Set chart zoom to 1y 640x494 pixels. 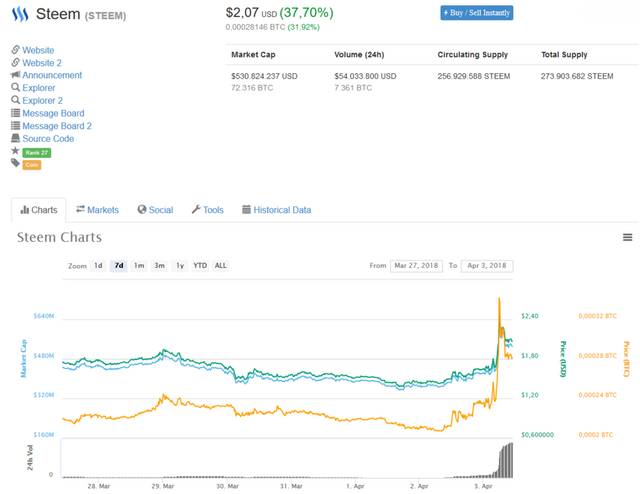(180, 266)
